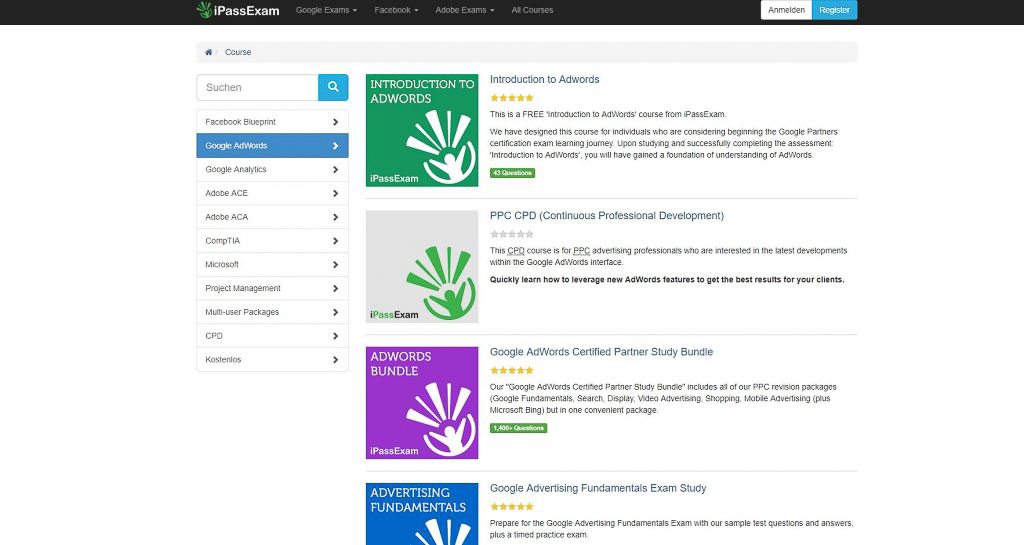Open the blue Advertising Fundamentals image

(x=422, y=514)
